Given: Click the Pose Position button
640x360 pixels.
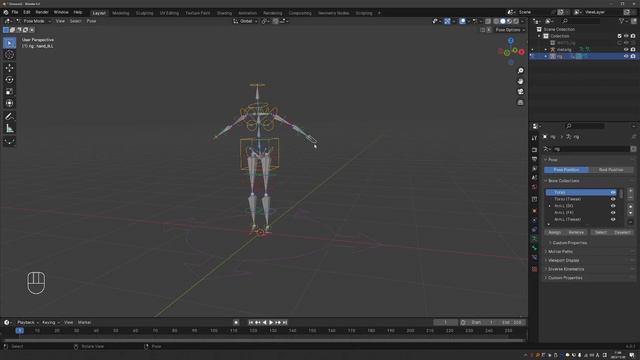Looking at the screenshot, I should click(x=566, y=170).
